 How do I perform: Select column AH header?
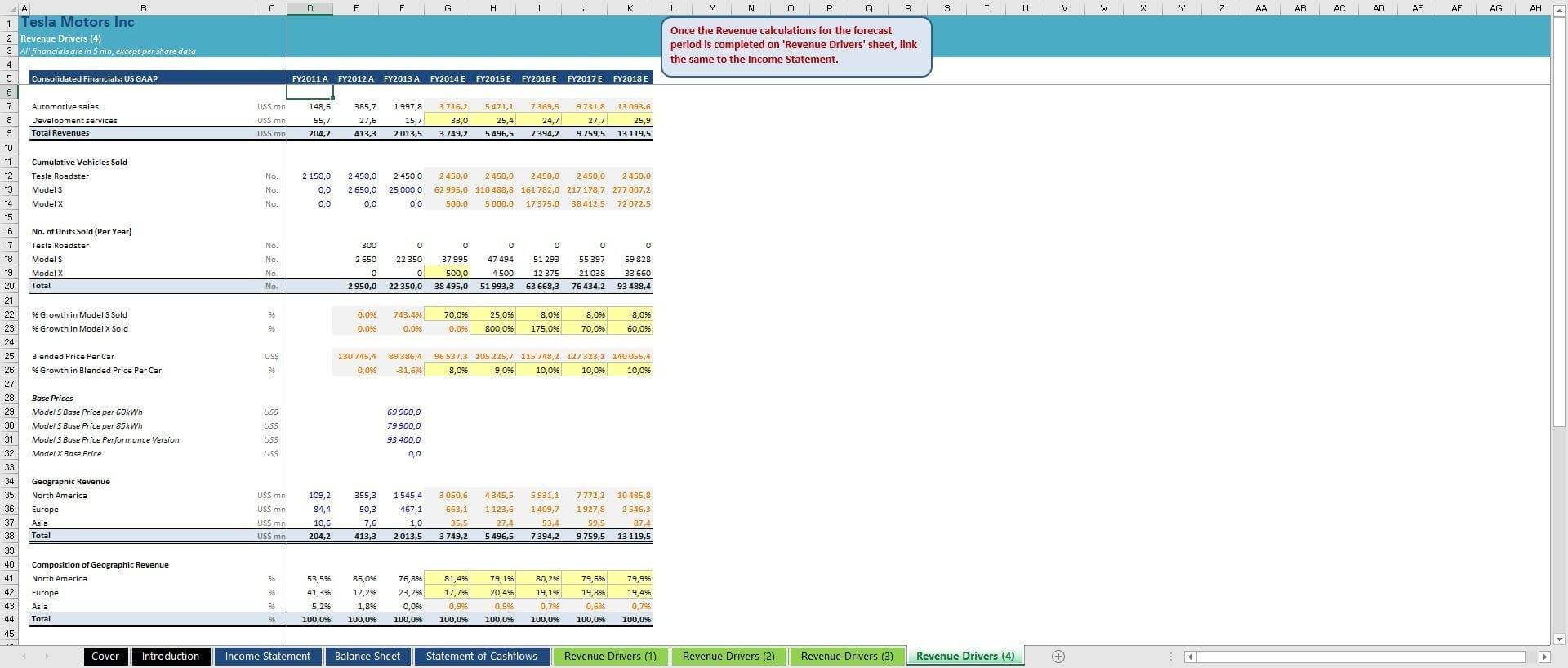pos(1535,8)
